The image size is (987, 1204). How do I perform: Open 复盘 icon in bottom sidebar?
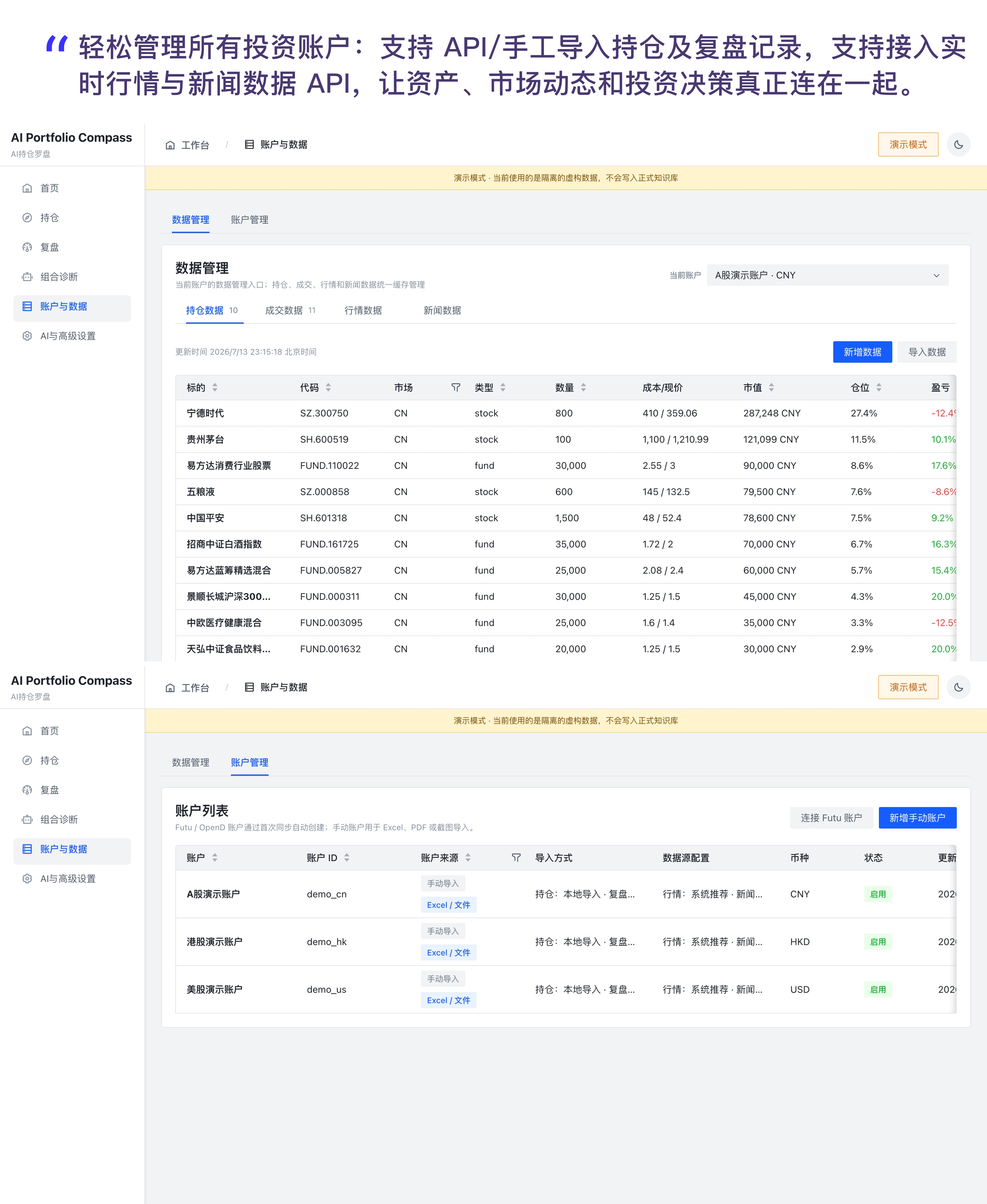[x=27, y=790]
